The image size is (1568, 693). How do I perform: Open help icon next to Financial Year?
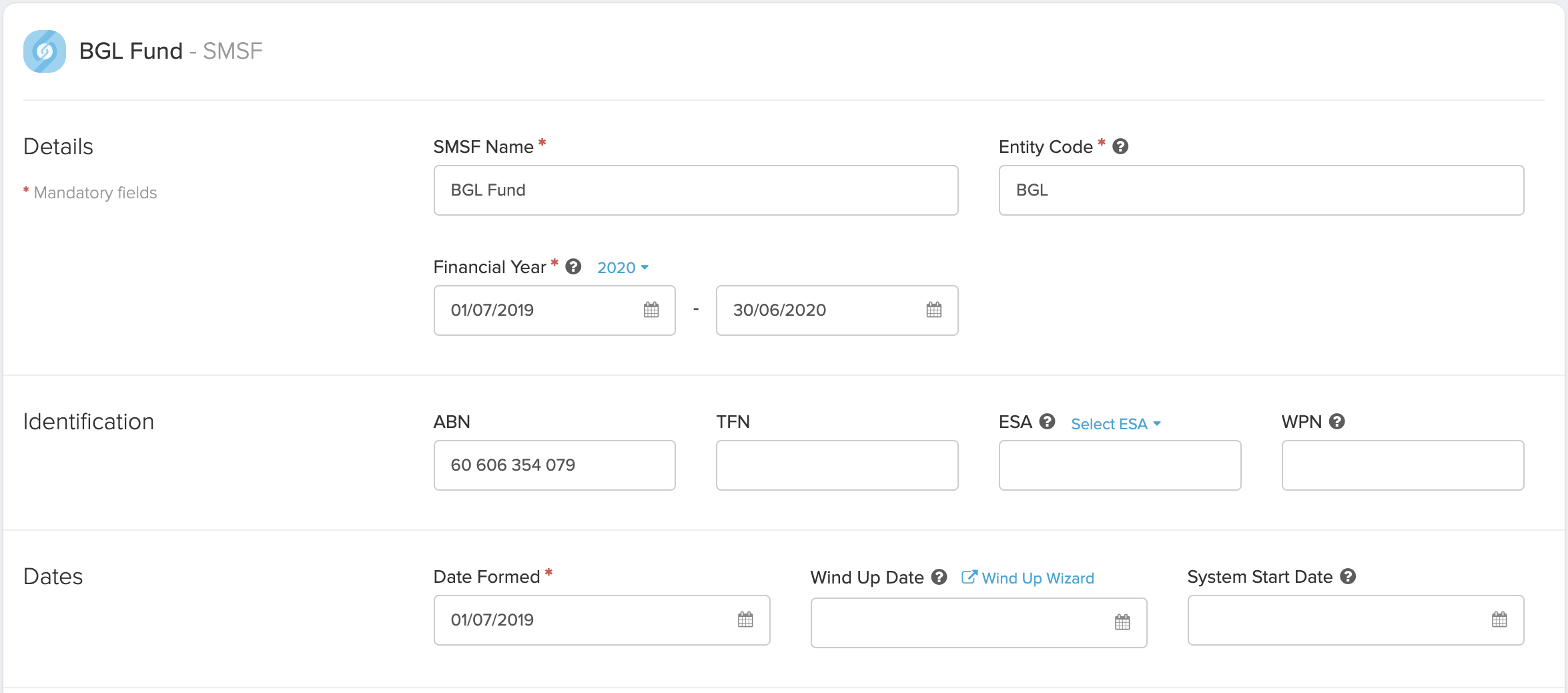573,266
